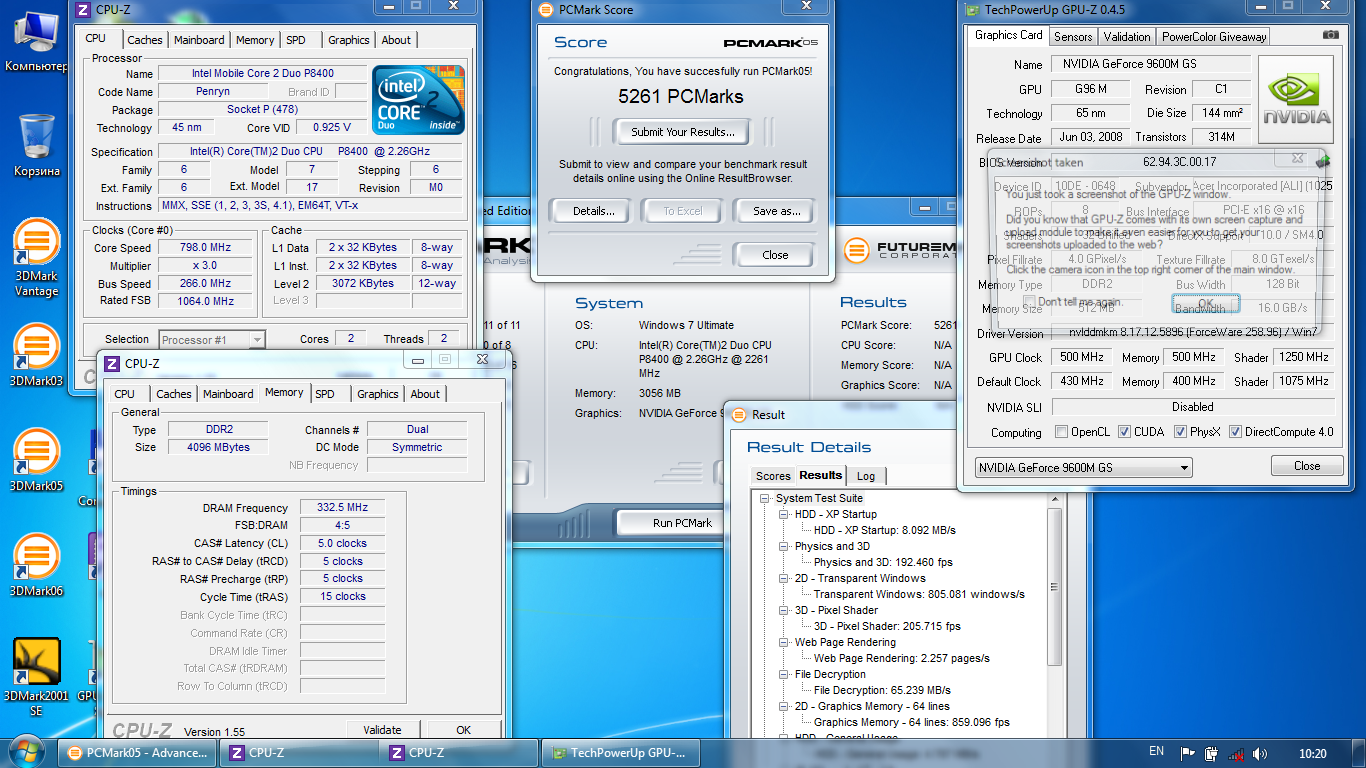Click the power plug tray icon

point(1211,753)
